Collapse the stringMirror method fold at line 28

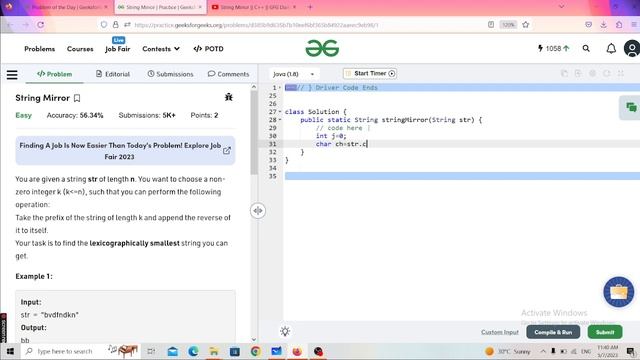[x=280, y=120]
